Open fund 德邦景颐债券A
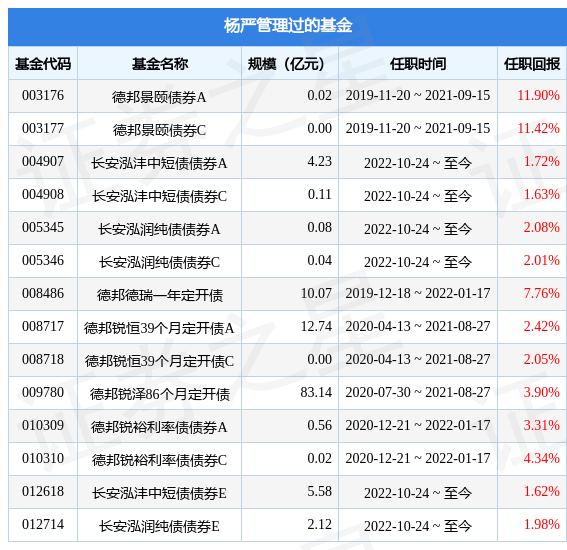The image size is (567, 550). click(159, 97)
